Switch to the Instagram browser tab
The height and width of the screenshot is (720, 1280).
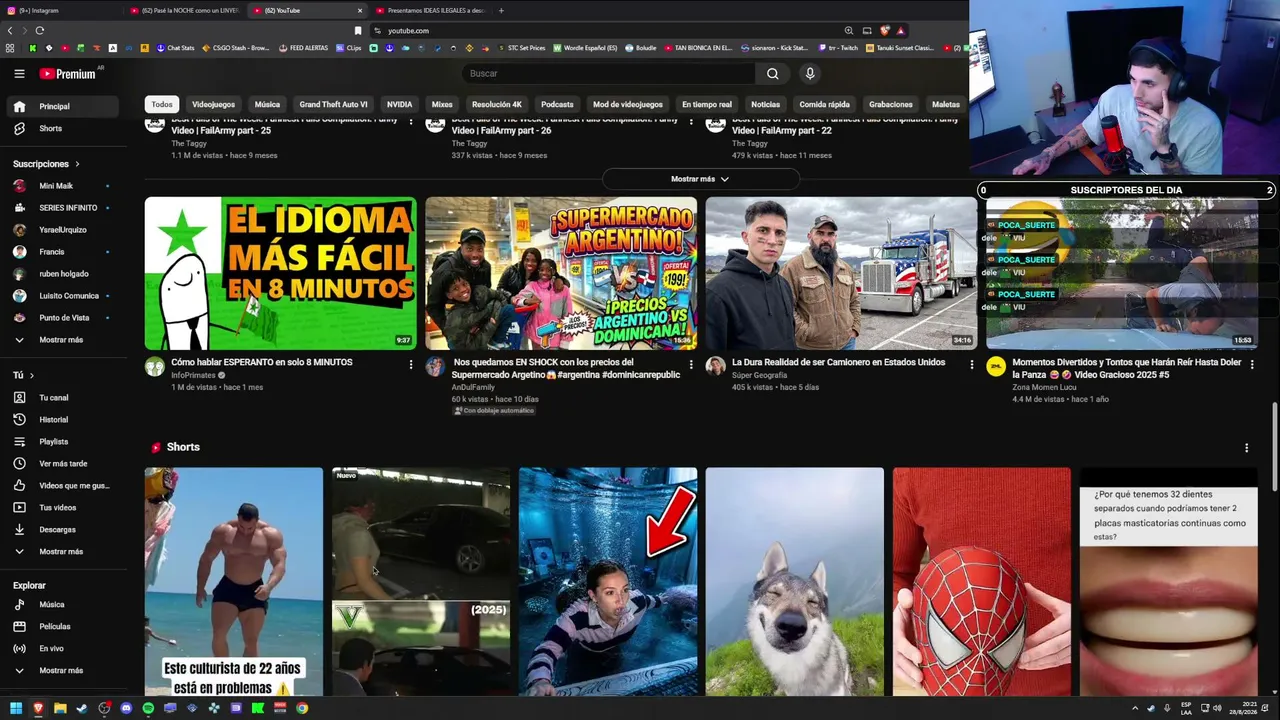(60, 10)
